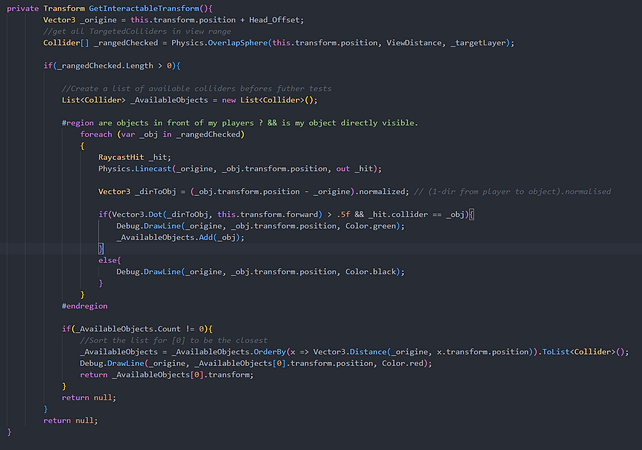
Task: Click the OrderBy method call
Action: [x=269, y=353]
